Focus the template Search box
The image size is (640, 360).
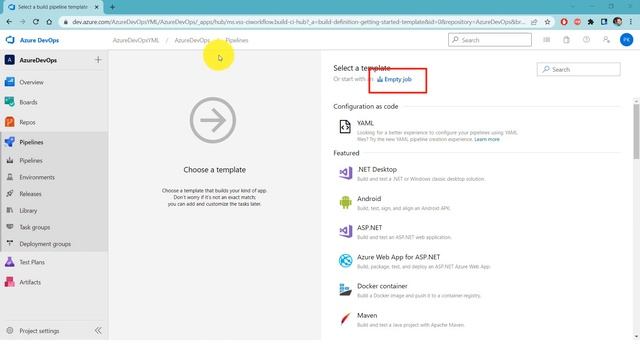[x=578, y=69]
